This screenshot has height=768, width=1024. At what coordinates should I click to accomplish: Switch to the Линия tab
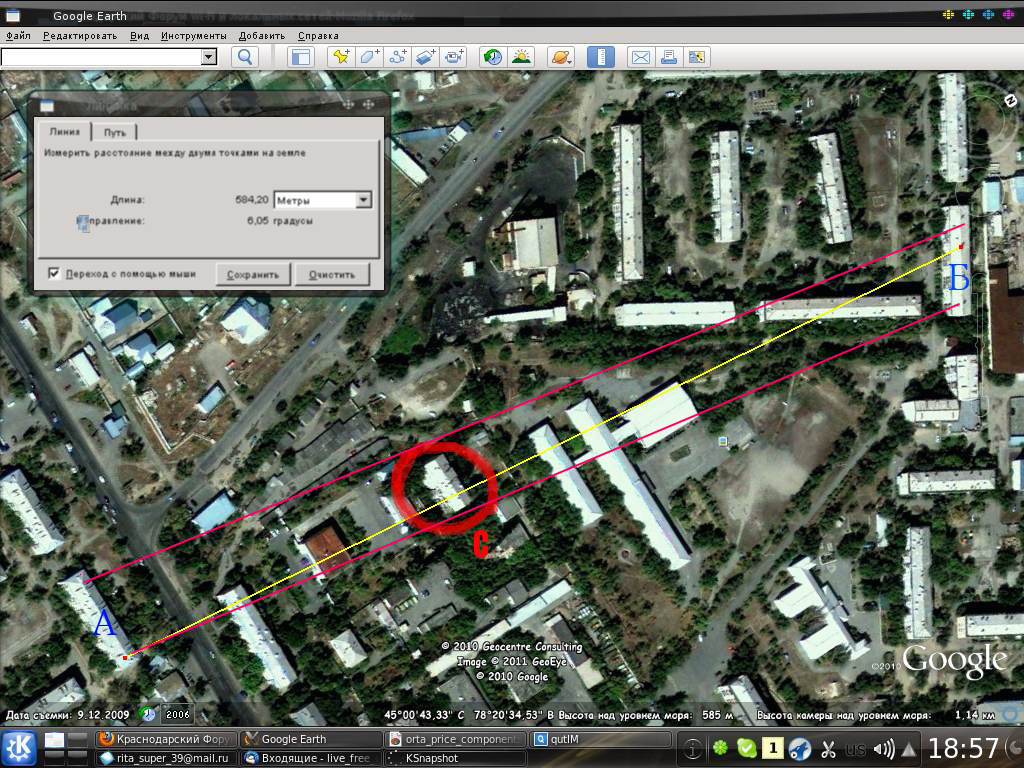click(x=65, y=131)
